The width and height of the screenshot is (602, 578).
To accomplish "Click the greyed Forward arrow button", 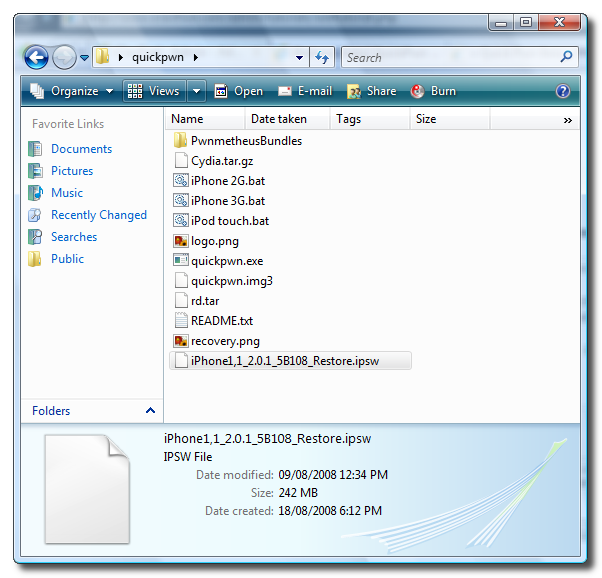I will coord(64,57).
